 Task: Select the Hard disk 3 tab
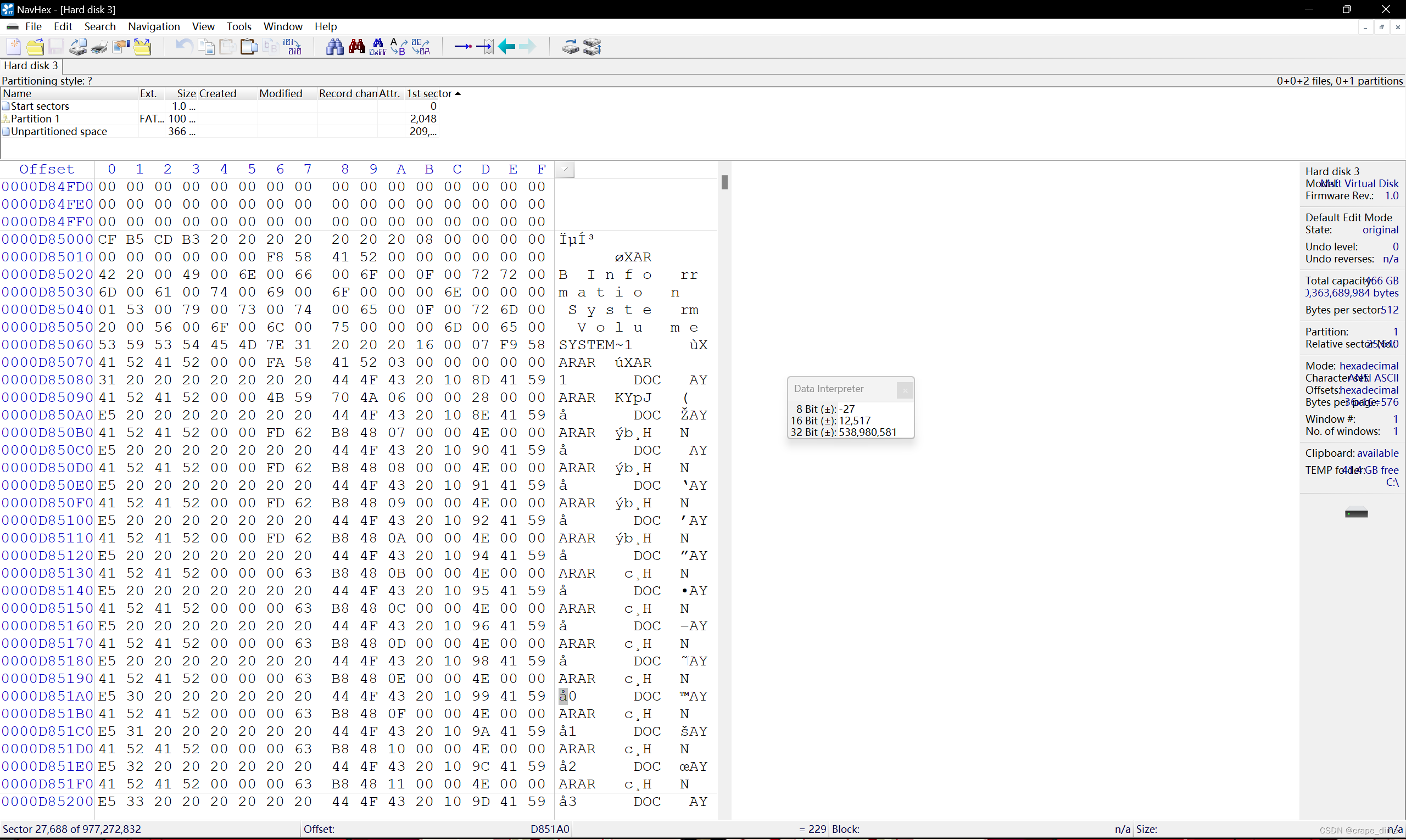coord(31,66)
